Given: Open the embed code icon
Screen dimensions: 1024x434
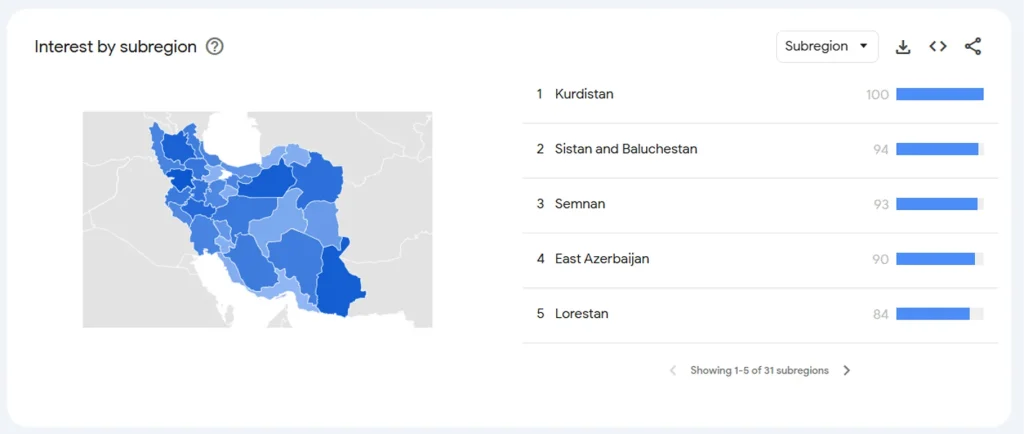Looking at the screenshot, I should pyautogui.click(x=938, y=46).
